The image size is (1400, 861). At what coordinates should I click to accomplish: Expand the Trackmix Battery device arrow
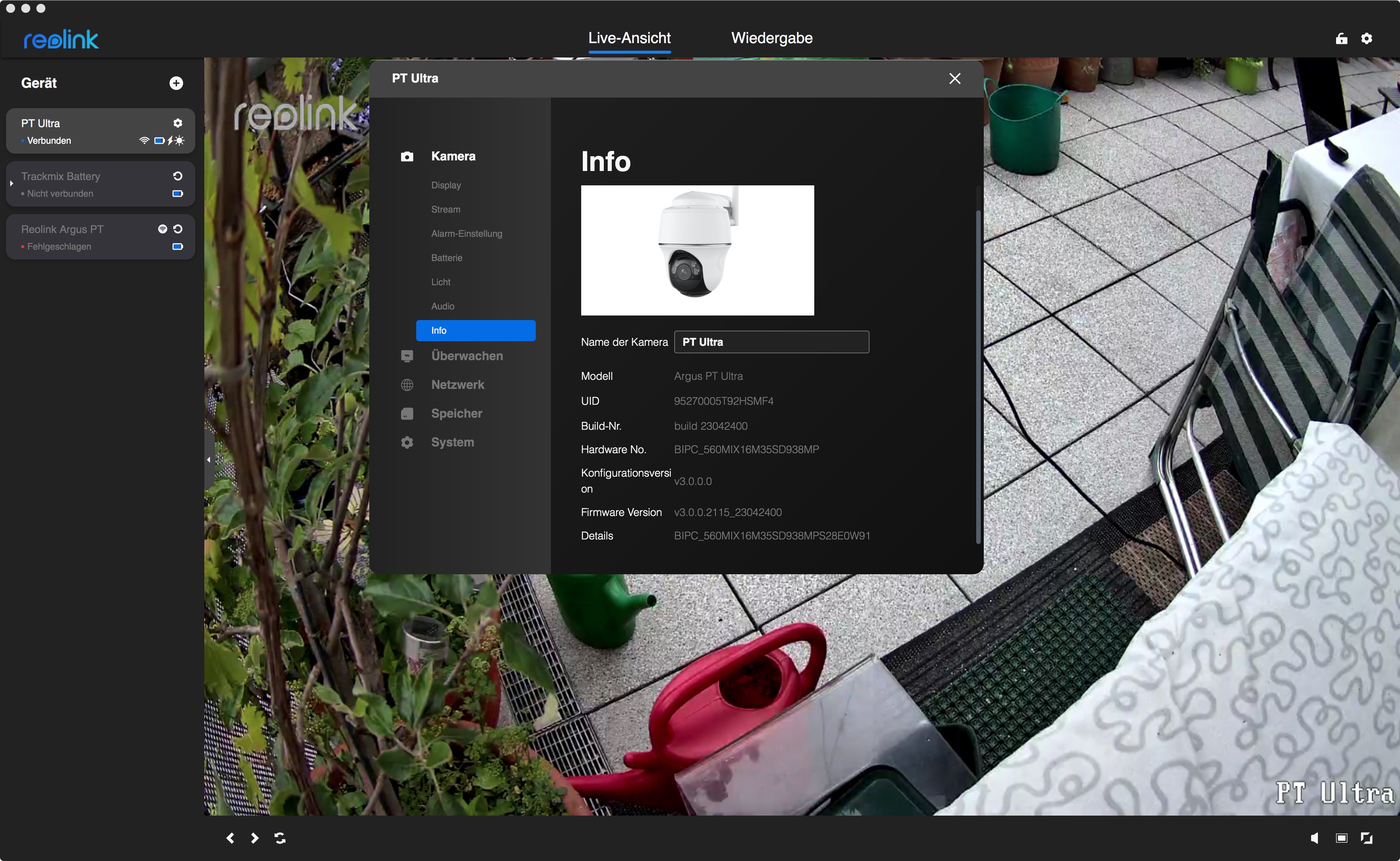11,183
